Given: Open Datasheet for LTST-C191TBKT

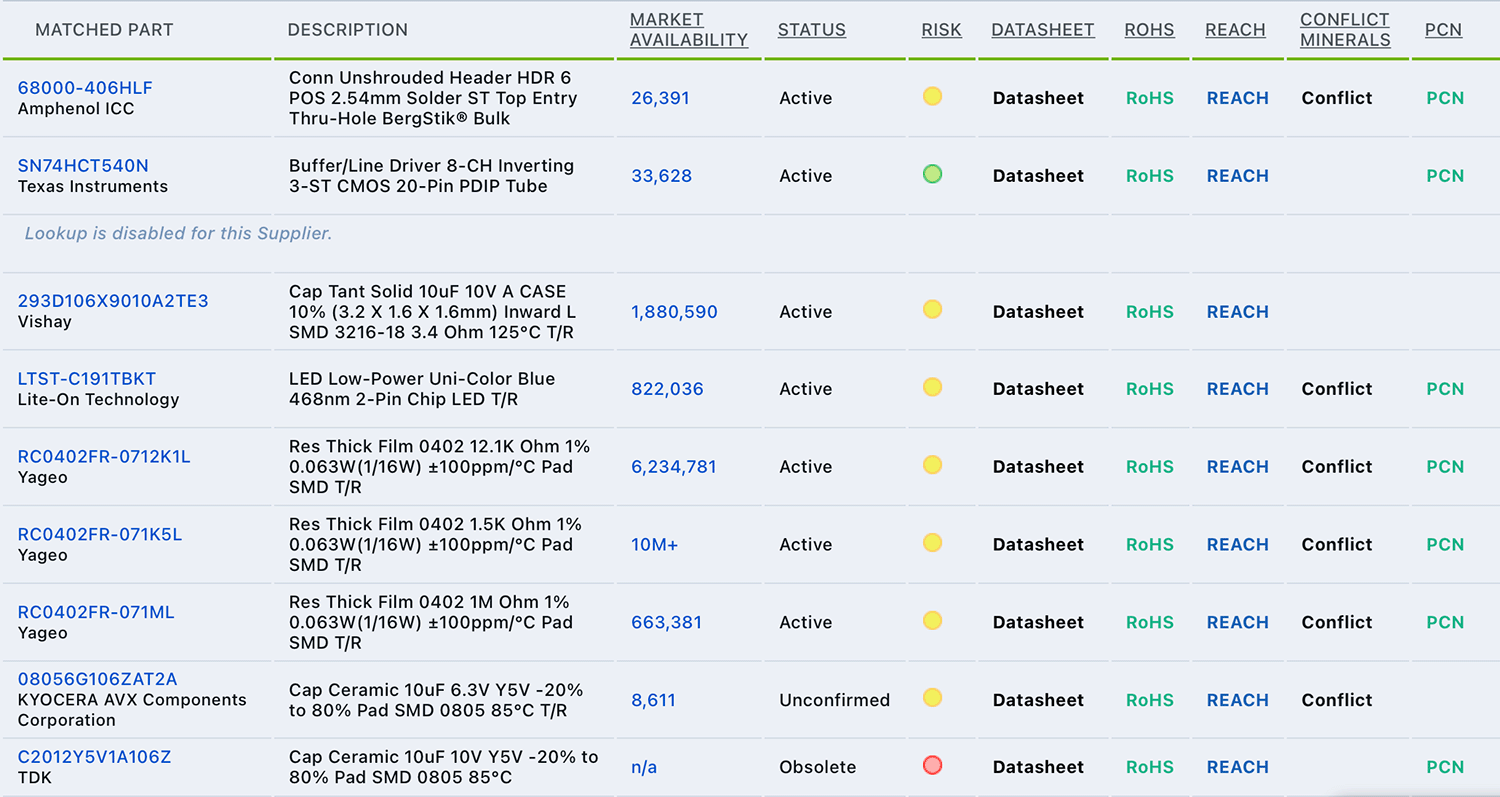Looking at the screenshot, I should coord(1038,389).
